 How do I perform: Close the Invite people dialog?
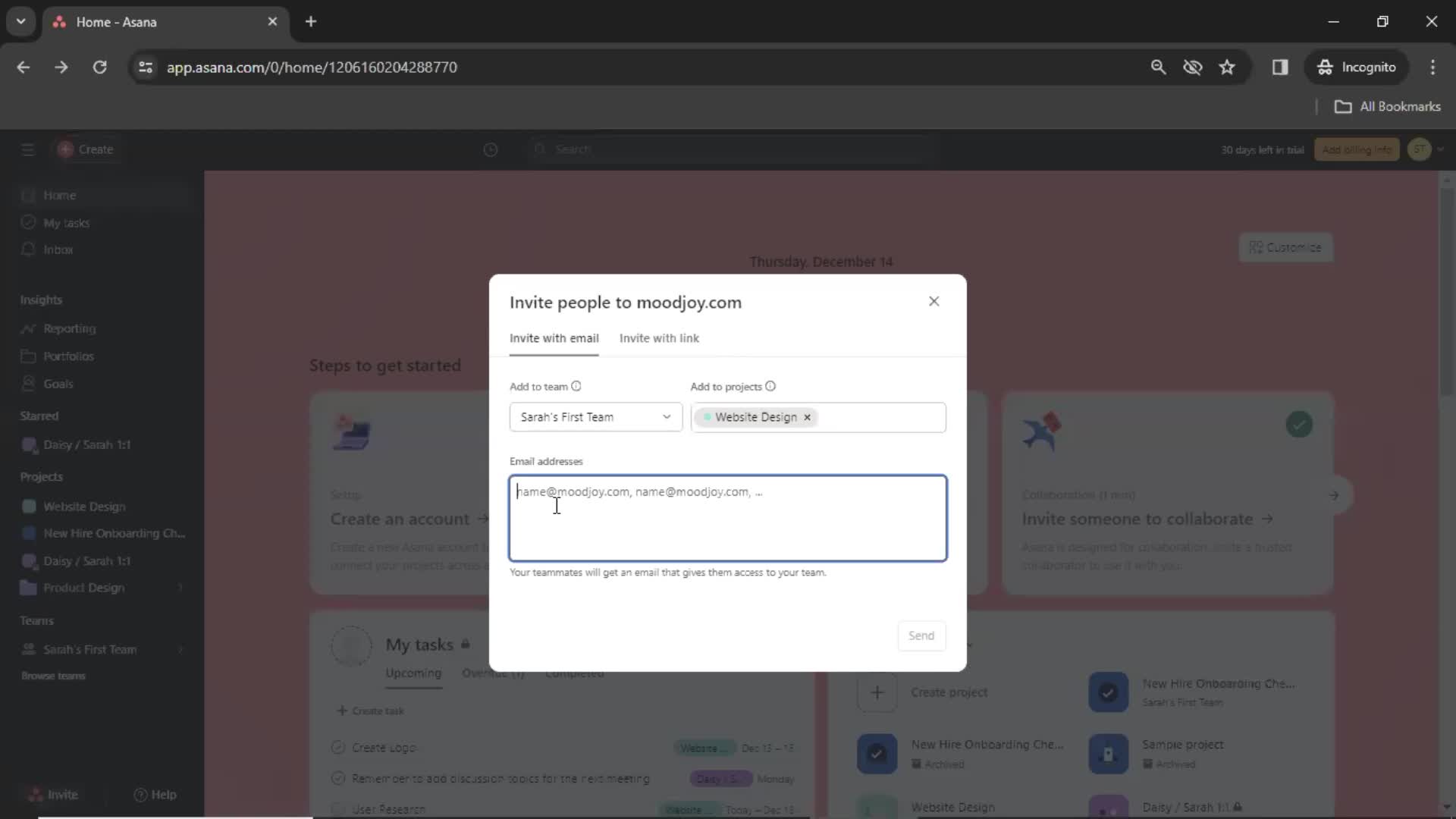pos(934,301)
